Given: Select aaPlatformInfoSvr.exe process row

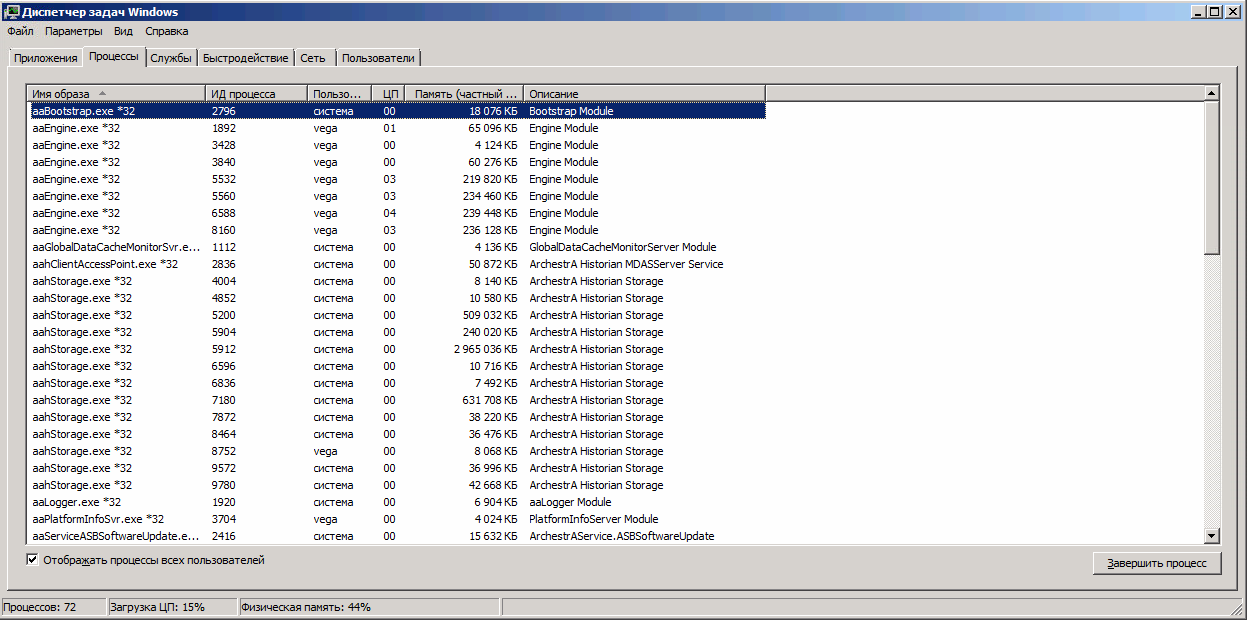Looking at the screenshot, I should (98, 519).
